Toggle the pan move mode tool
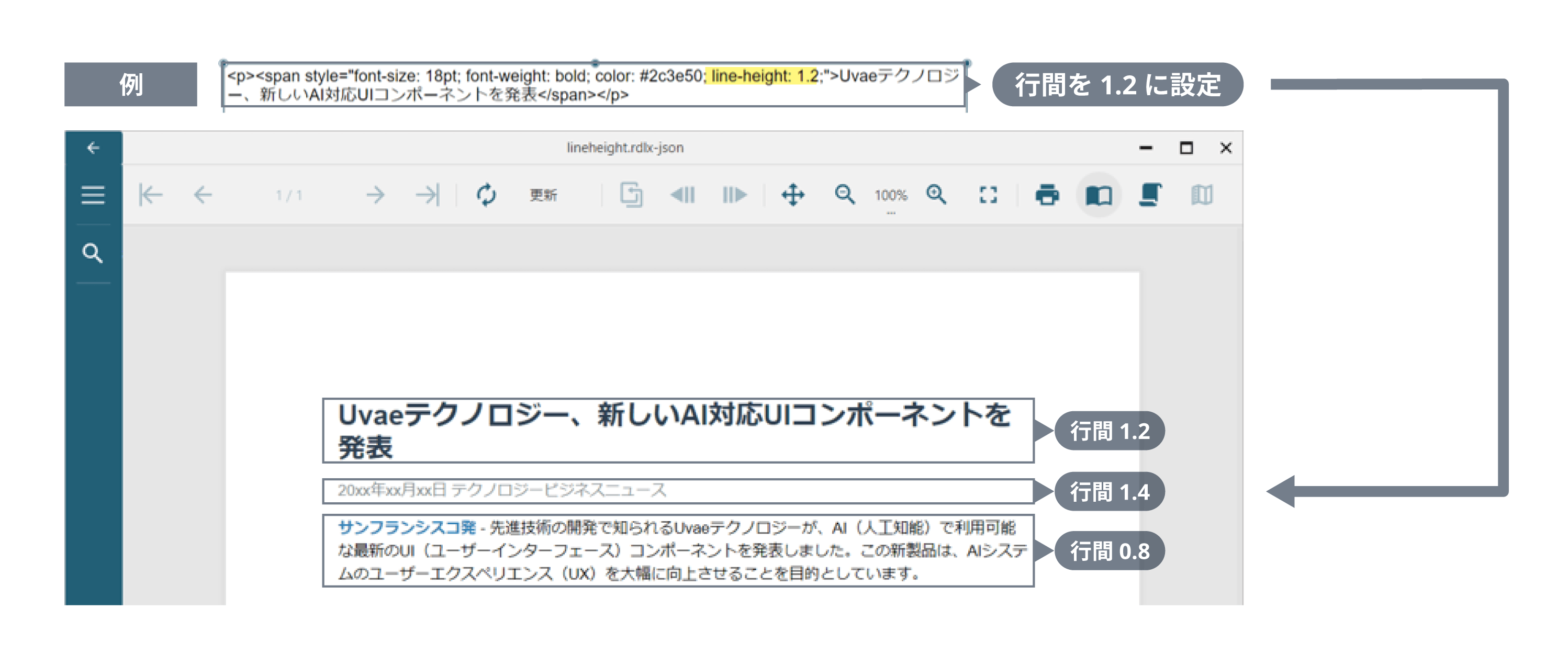This screenshot has height=654, width=1568. 793,195
